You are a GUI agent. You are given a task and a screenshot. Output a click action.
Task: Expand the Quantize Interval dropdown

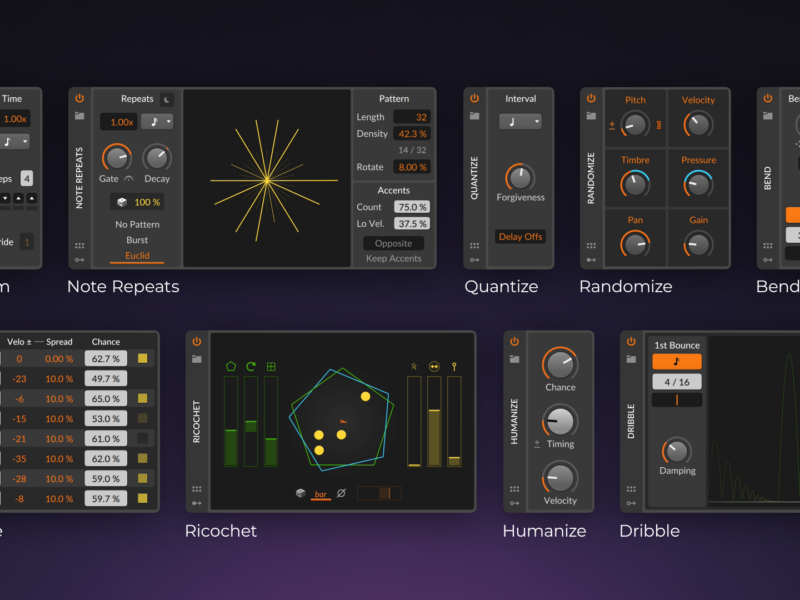point(520,122)
